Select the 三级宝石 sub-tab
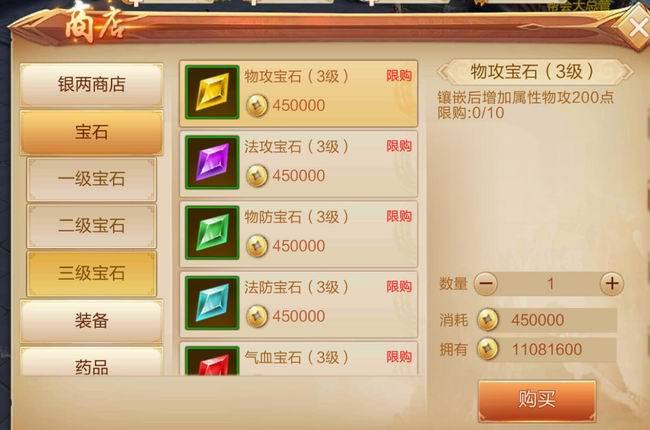650x430 pixels. 92,274
